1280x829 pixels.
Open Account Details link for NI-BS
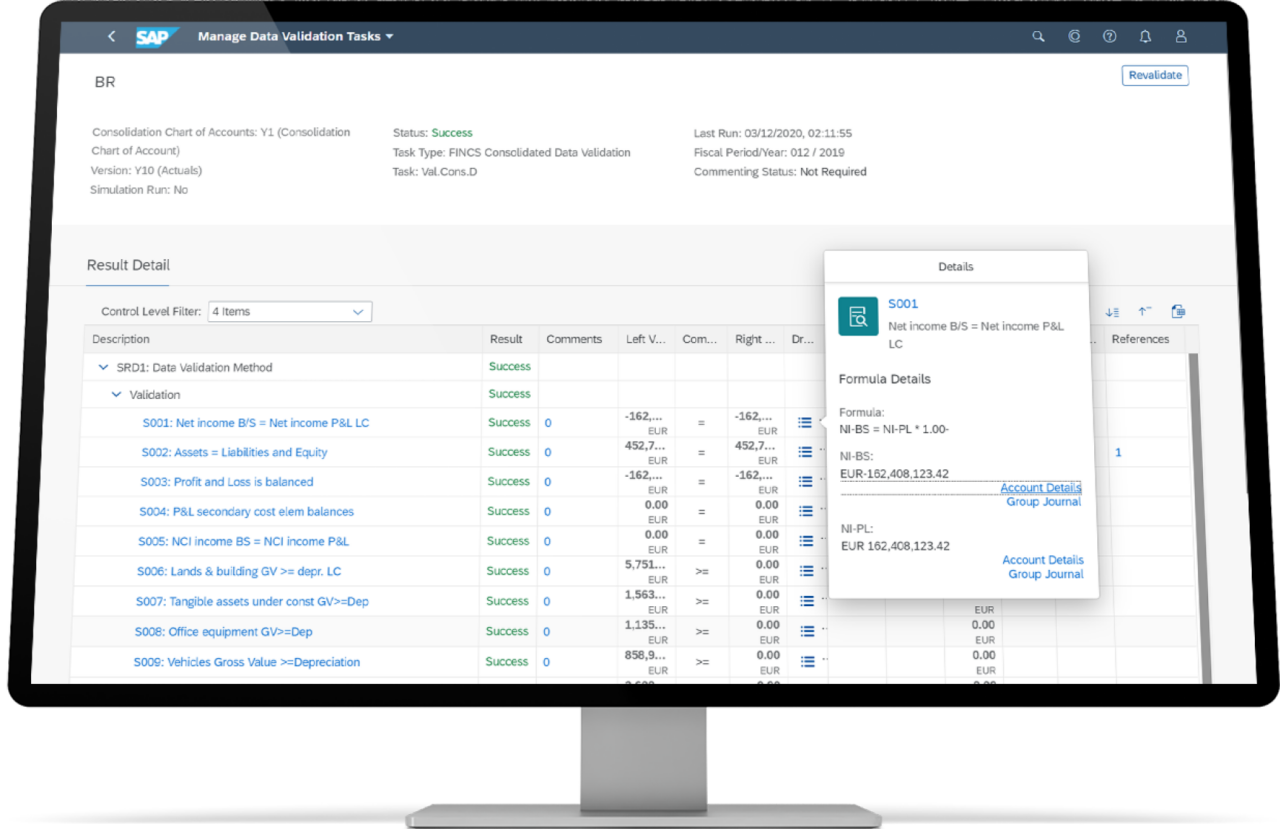click(x=1041, y=487)
